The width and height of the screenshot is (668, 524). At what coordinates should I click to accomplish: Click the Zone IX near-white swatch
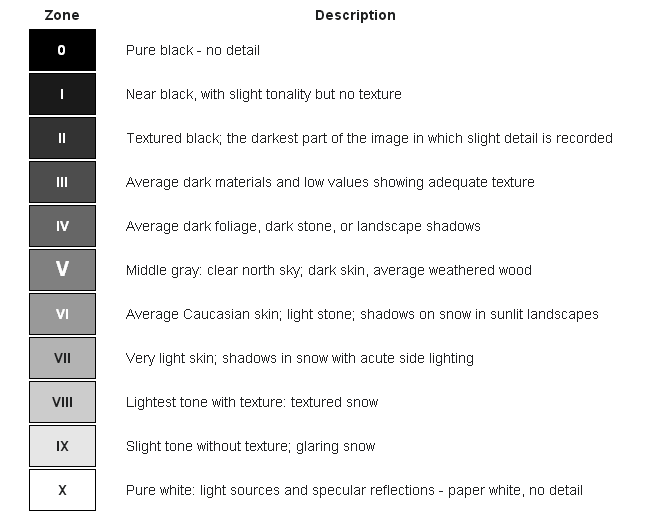coord(62,446)
